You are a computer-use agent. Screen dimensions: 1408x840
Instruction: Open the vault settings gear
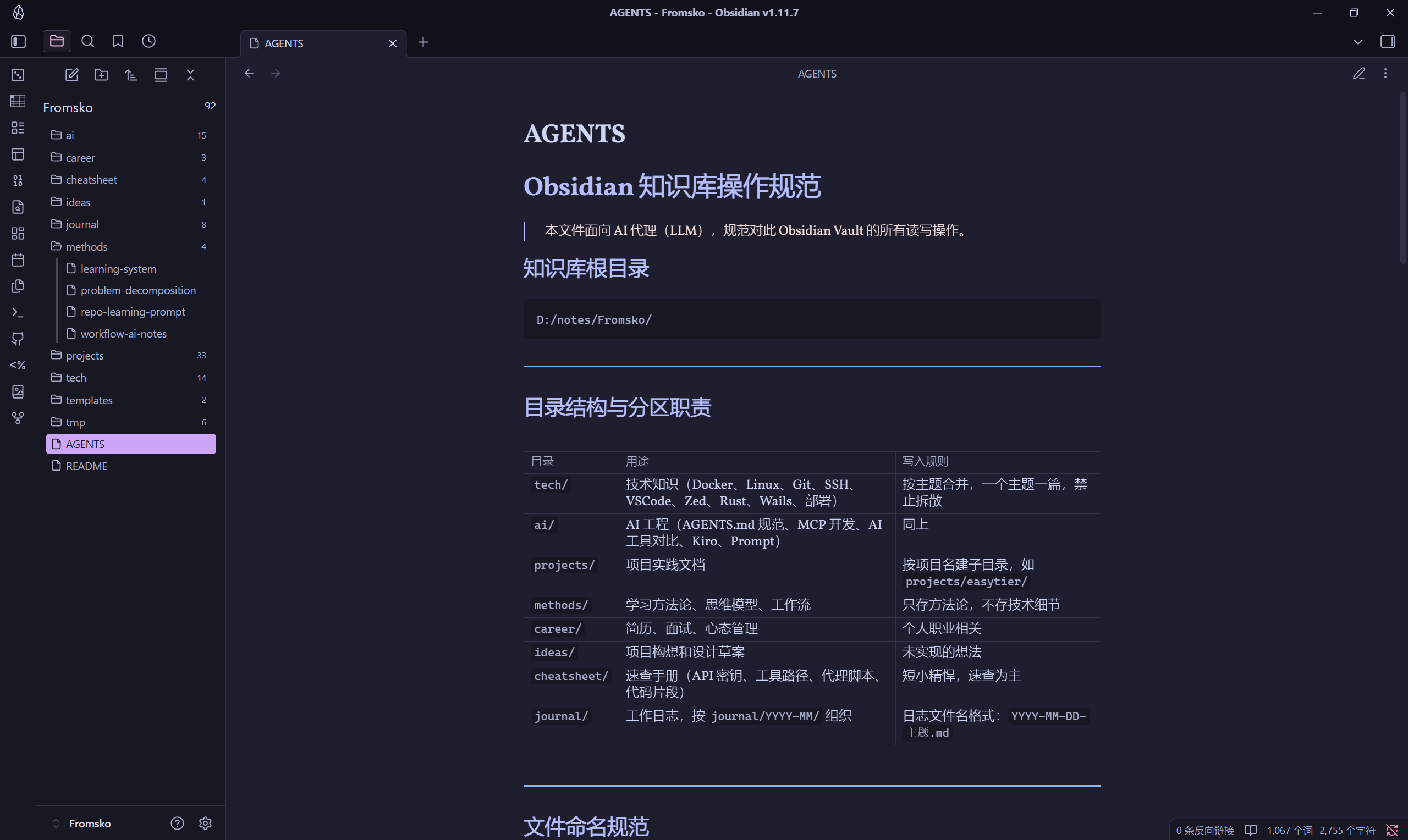206,823
